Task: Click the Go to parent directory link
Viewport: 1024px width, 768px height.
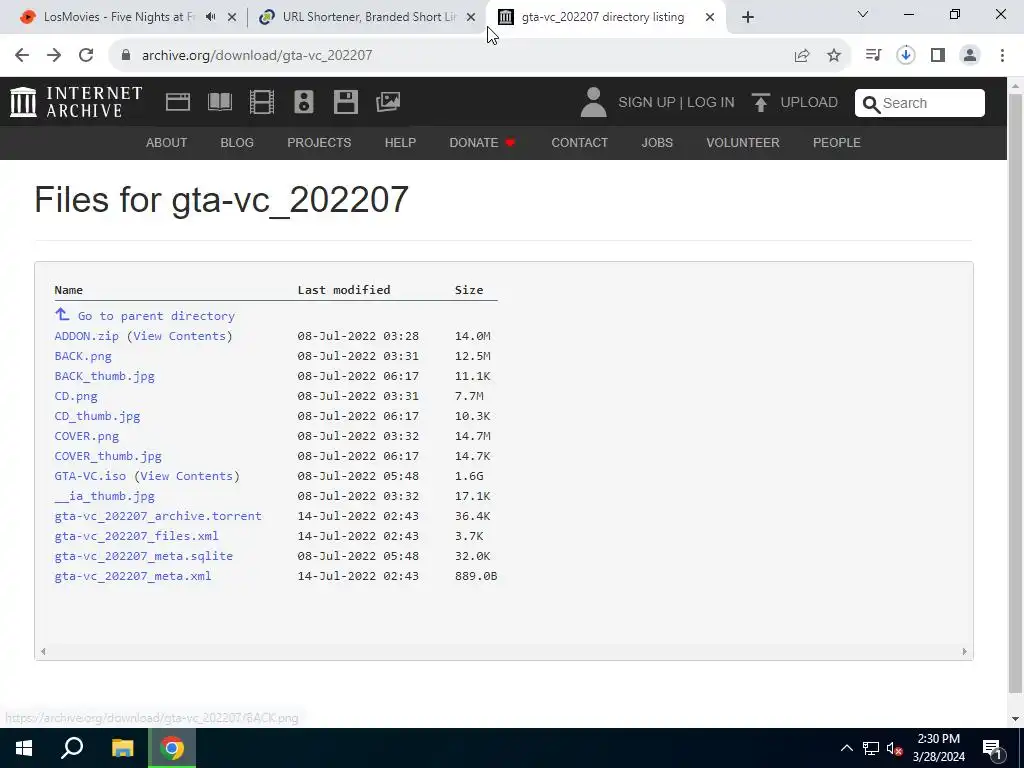Action: 156,316
